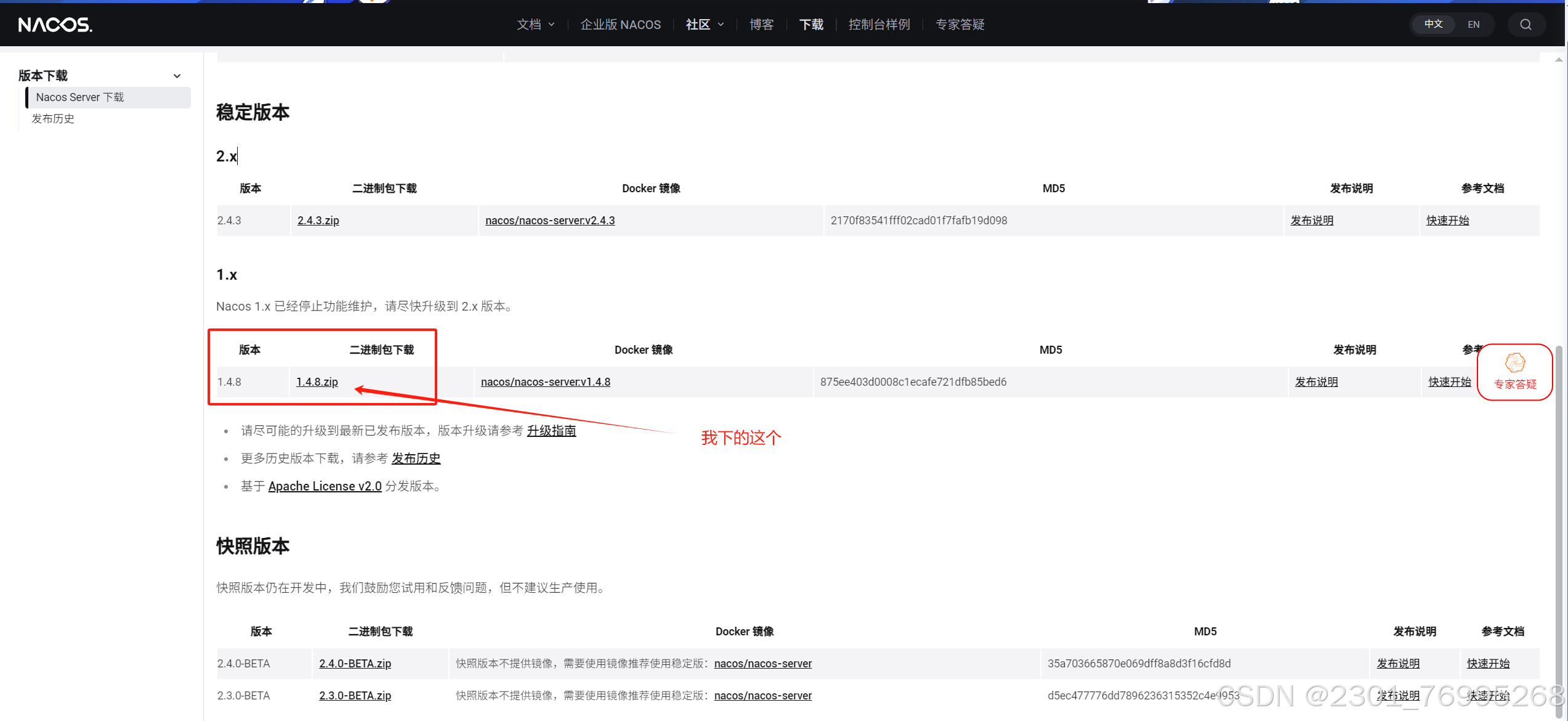Open nacos/nacos-server link in 2.4.0-BETA row

(x=763, y=664)
